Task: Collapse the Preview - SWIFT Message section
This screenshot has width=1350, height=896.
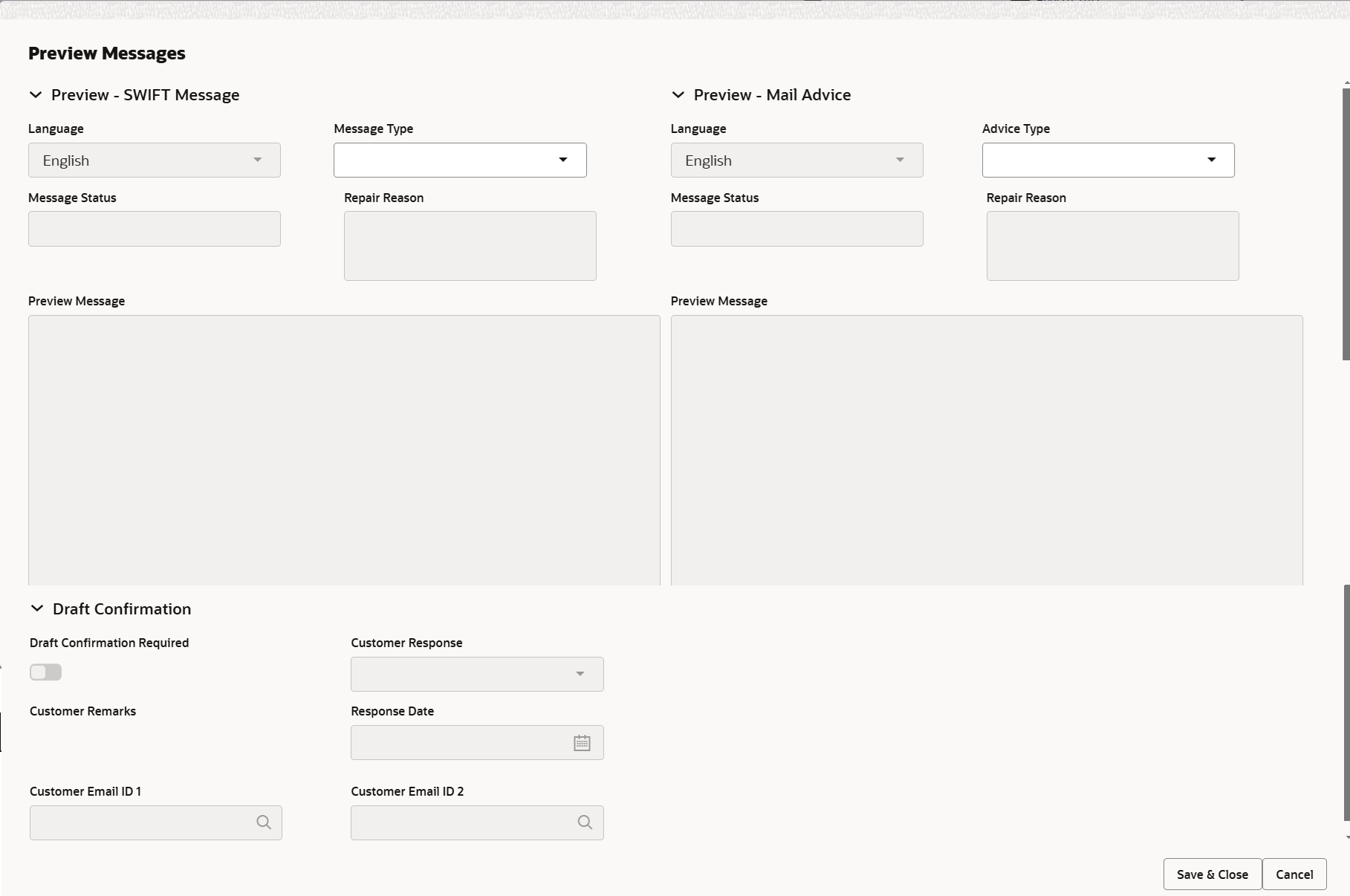Action: [x=35, y=95]
